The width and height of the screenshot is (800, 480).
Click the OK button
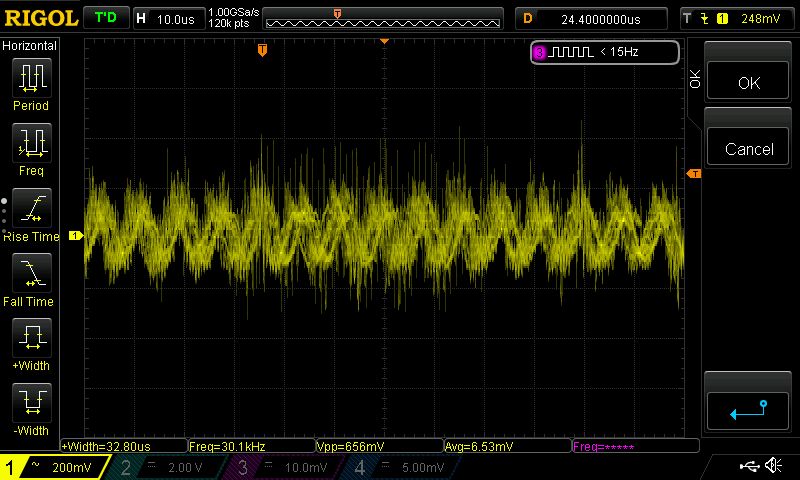tap(748, 82)
